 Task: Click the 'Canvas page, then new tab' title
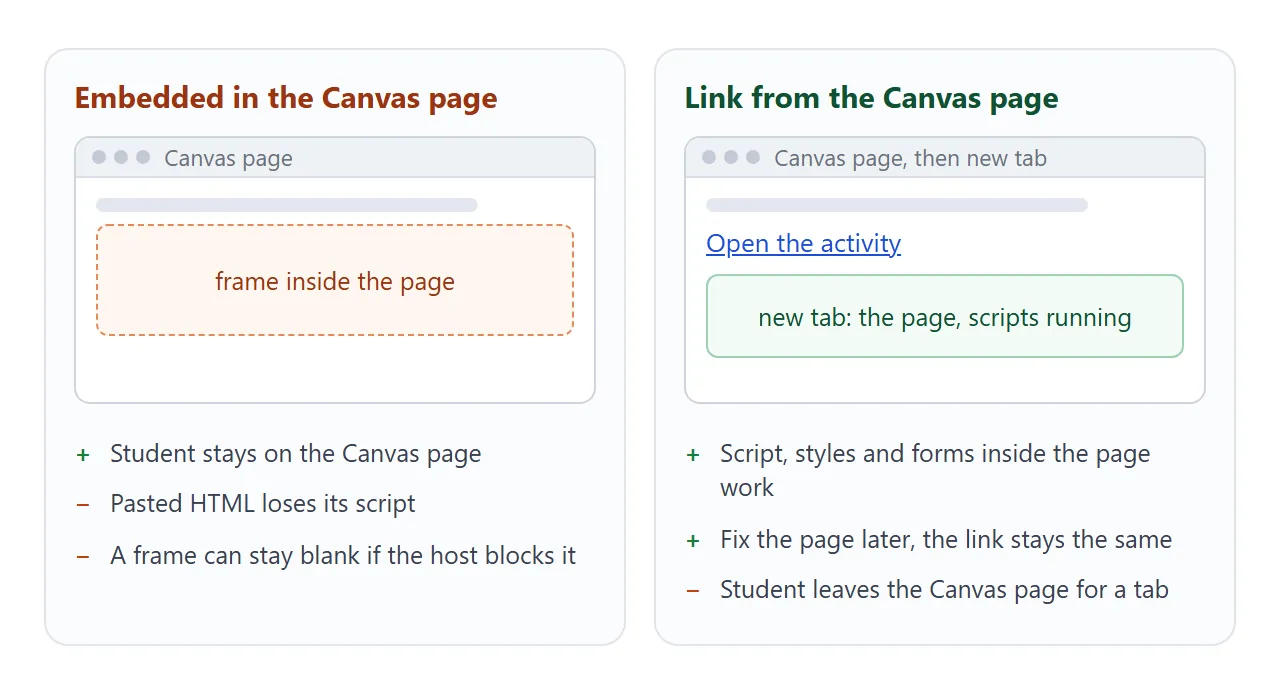click(910, 158)
